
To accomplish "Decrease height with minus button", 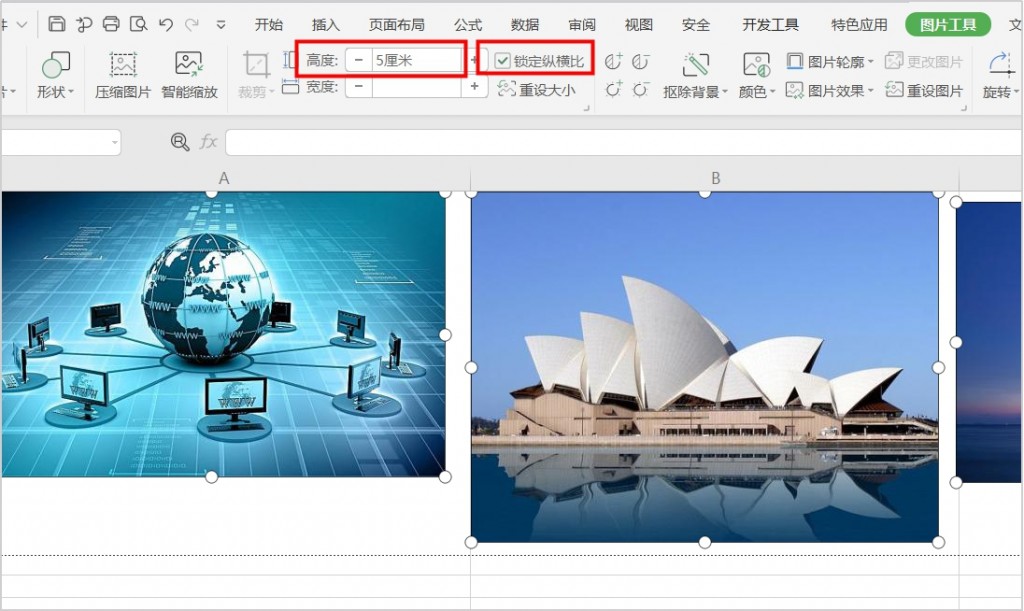I will click(359, 61).
